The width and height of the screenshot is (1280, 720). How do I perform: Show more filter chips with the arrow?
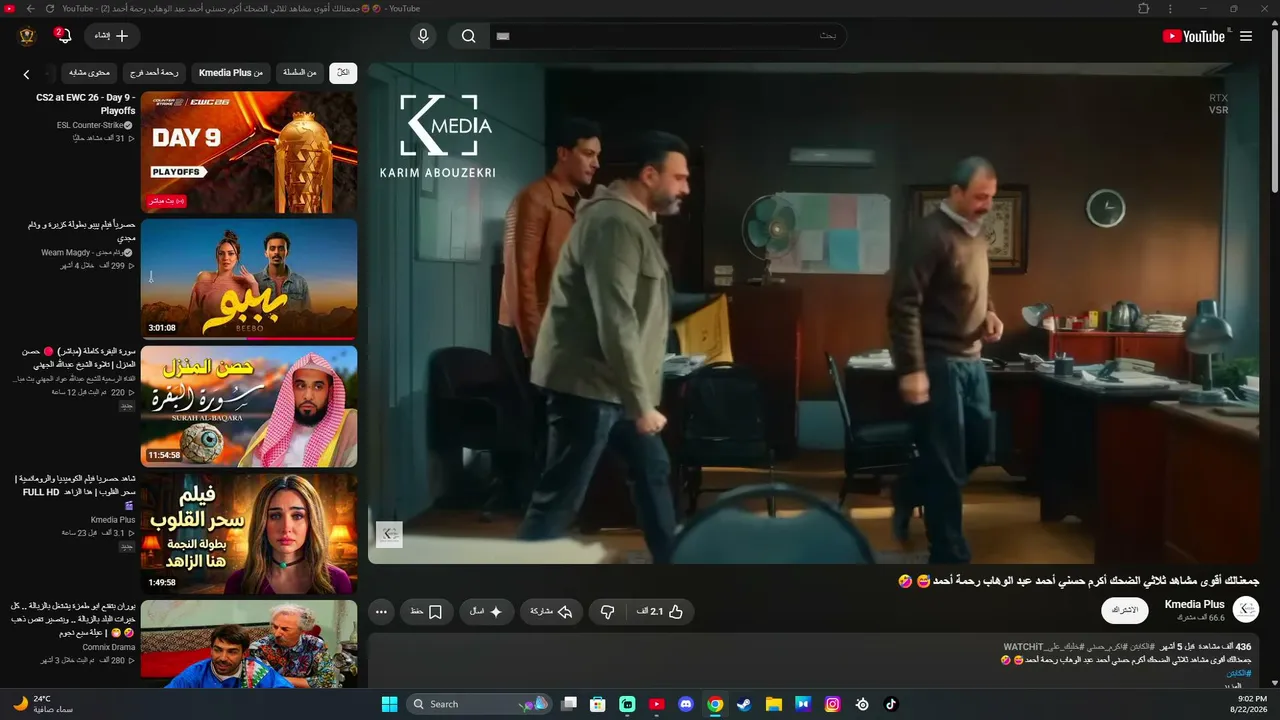(27, 74)
